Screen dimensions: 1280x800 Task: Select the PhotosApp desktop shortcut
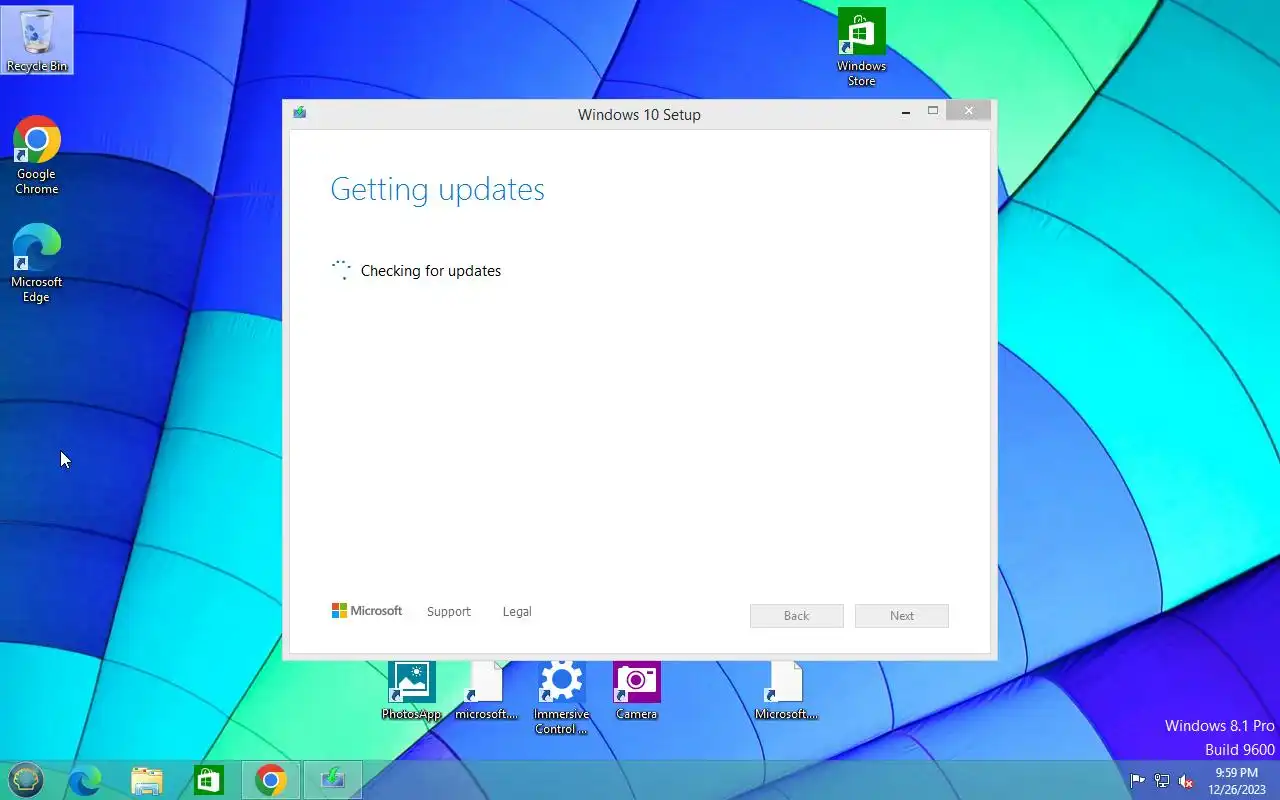[411, 690]
